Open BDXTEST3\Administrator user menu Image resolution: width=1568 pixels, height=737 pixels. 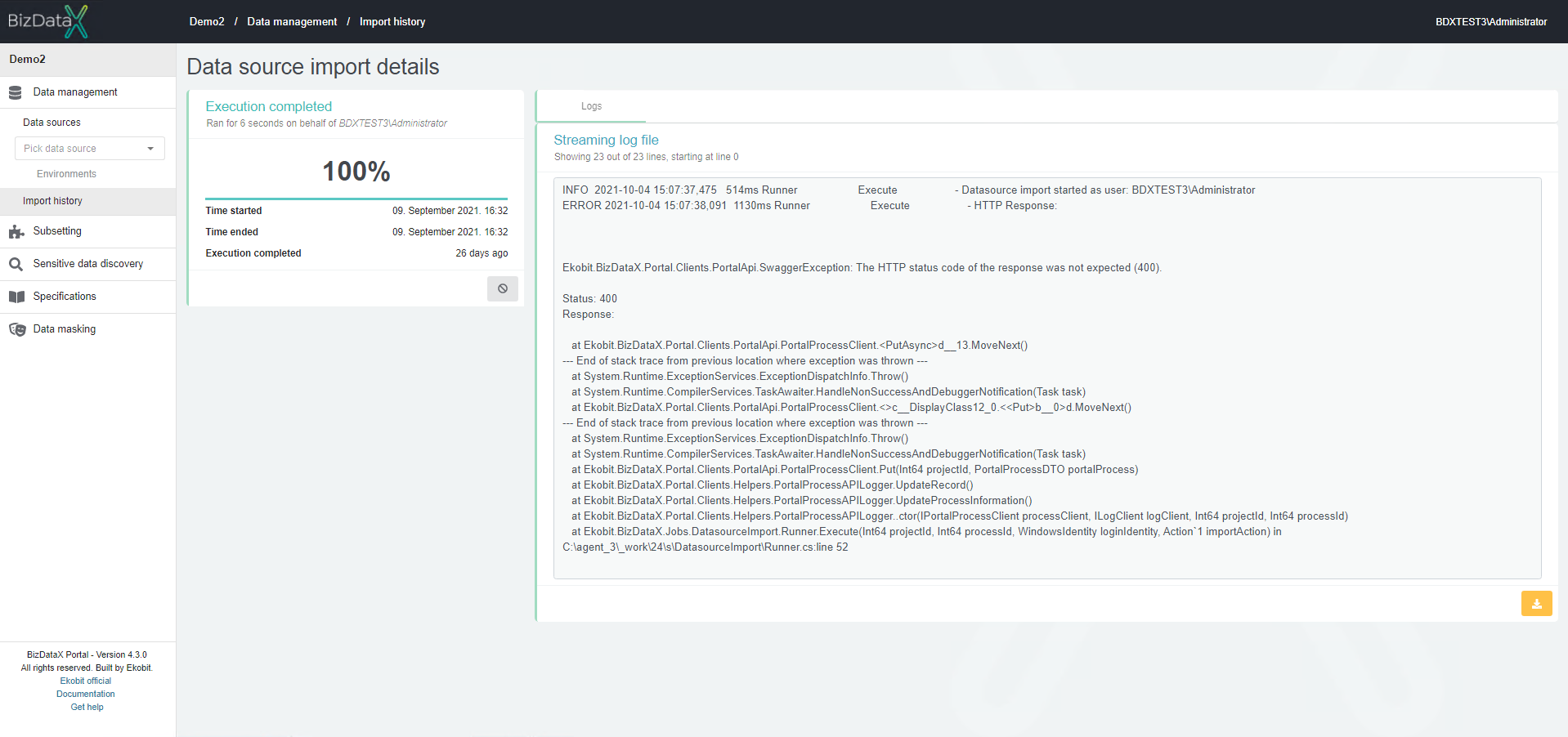point(1491,22)
